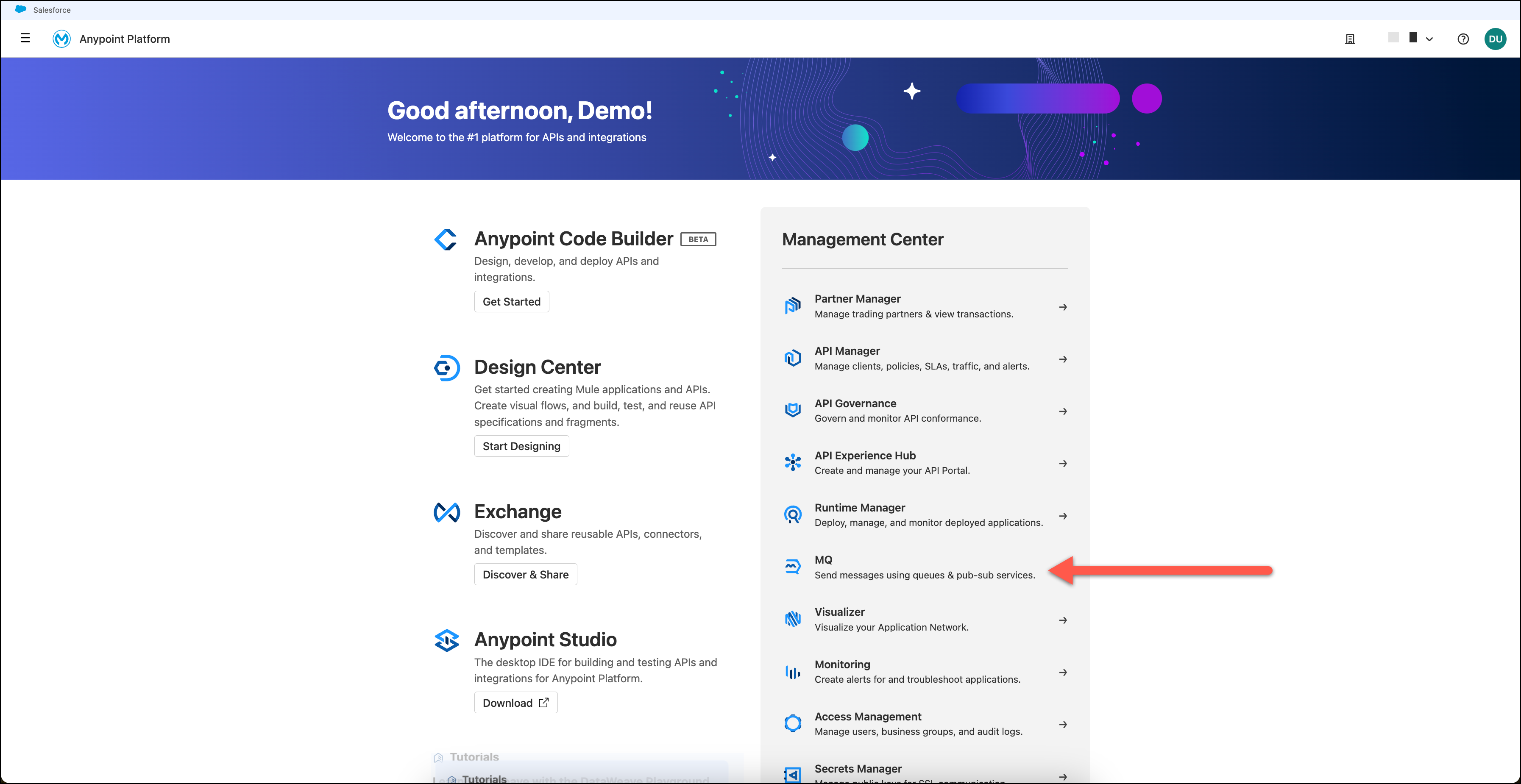Click "Send messages using queues & pub-sub services." text

[x=925, y=575]
